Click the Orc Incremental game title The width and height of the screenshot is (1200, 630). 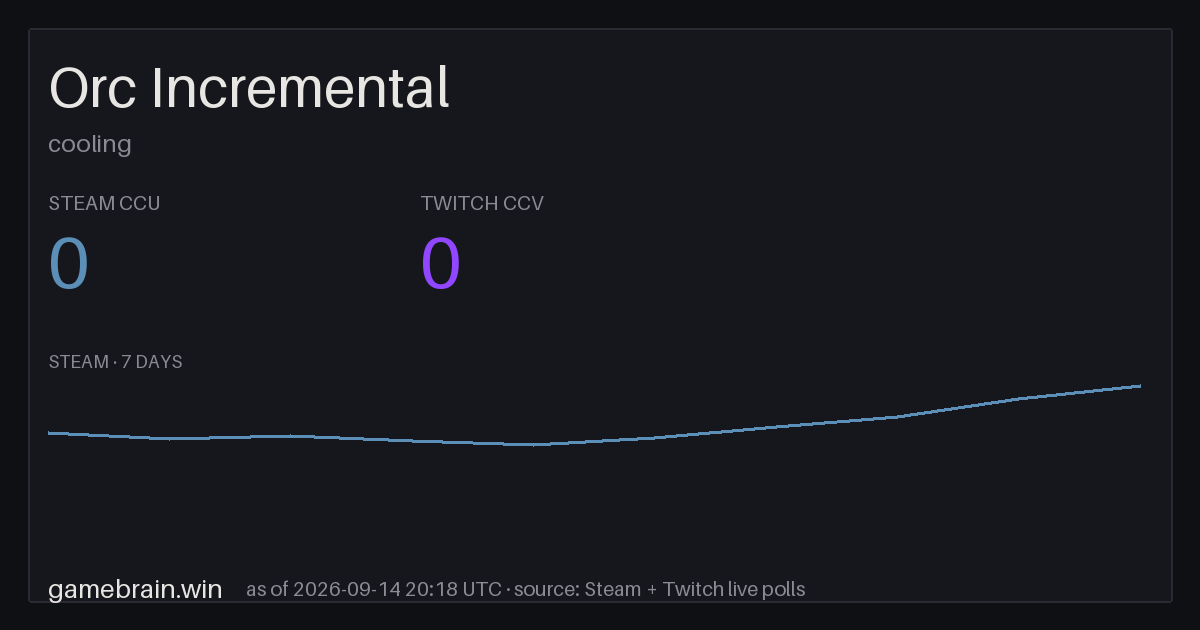tap(249, 88)
